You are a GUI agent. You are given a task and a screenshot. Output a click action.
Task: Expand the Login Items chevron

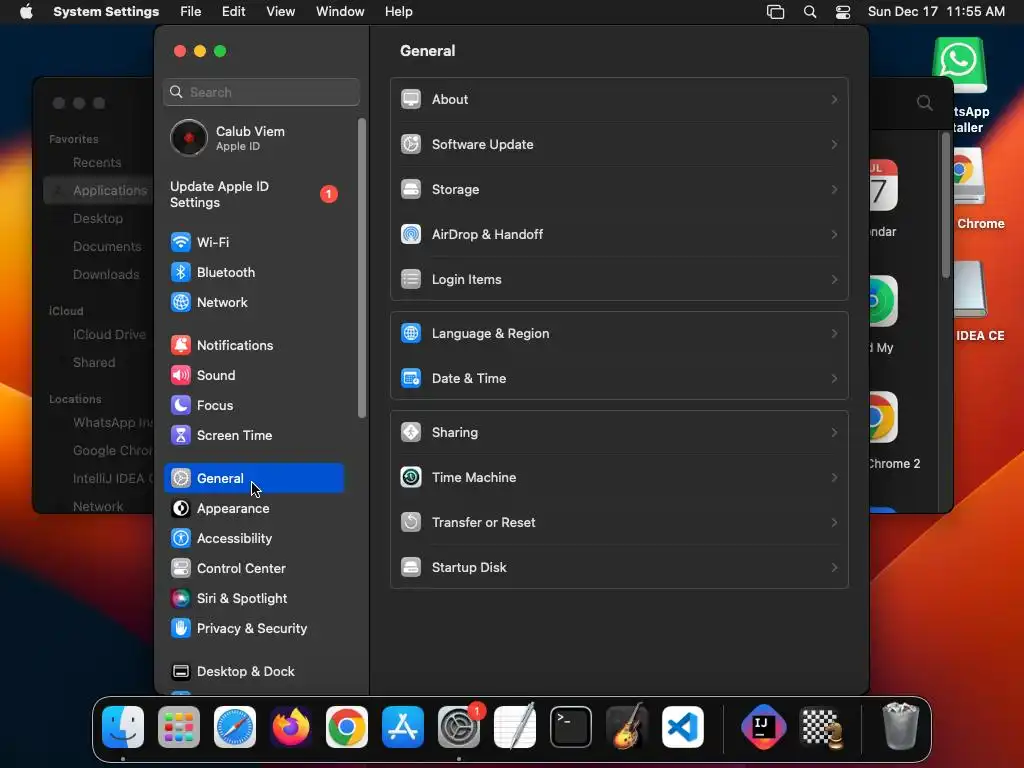click(x=834, y=279)
